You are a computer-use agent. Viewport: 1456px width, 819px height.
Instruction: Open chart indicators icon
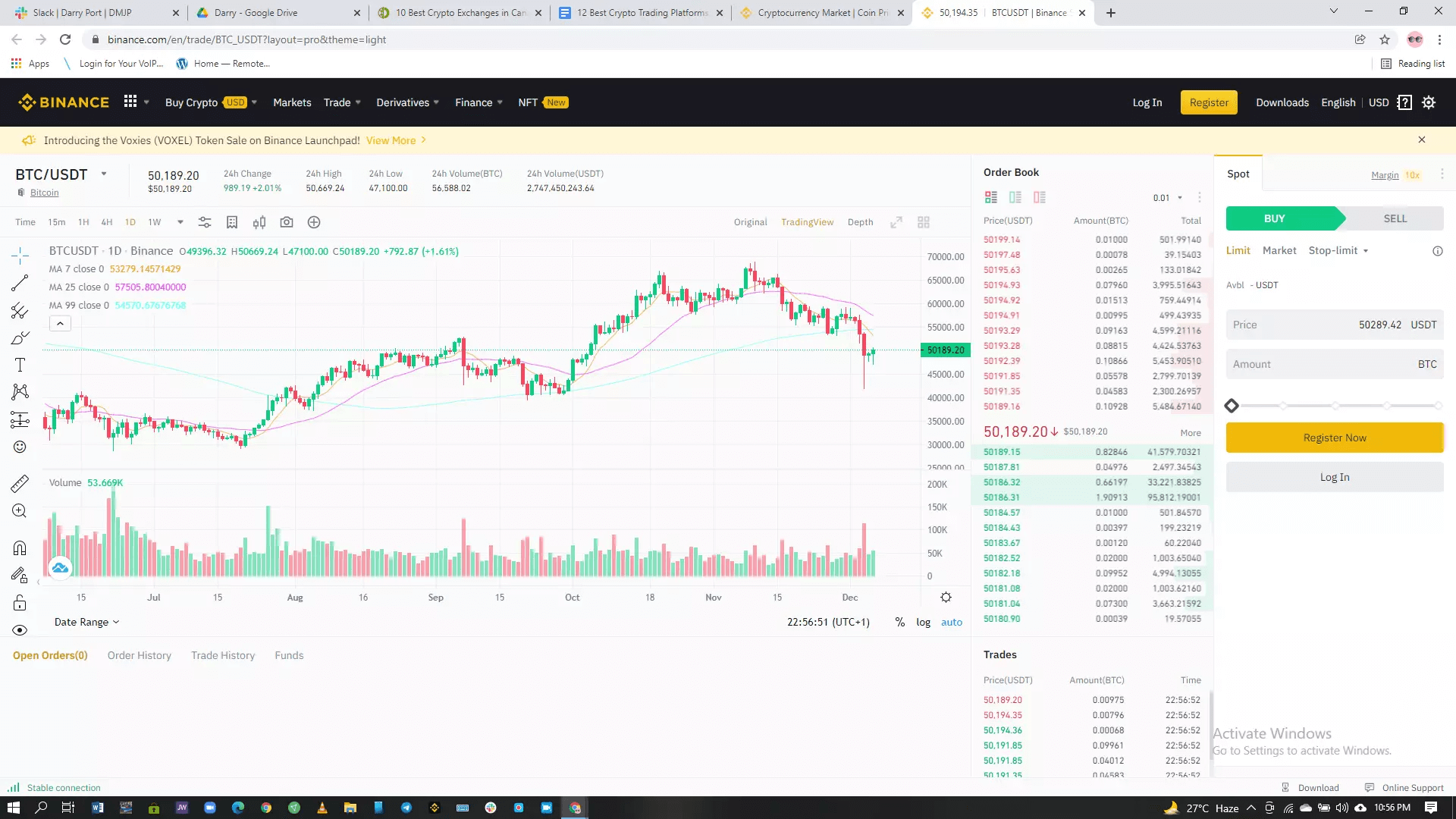coord(232,222)
